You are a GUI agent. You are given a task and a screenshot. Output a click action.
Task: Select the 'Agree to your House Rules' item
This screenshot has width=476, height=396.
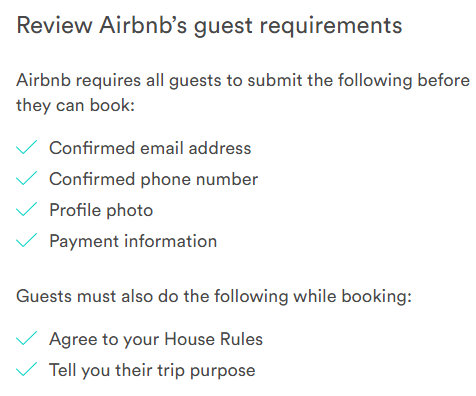(156, 339)
